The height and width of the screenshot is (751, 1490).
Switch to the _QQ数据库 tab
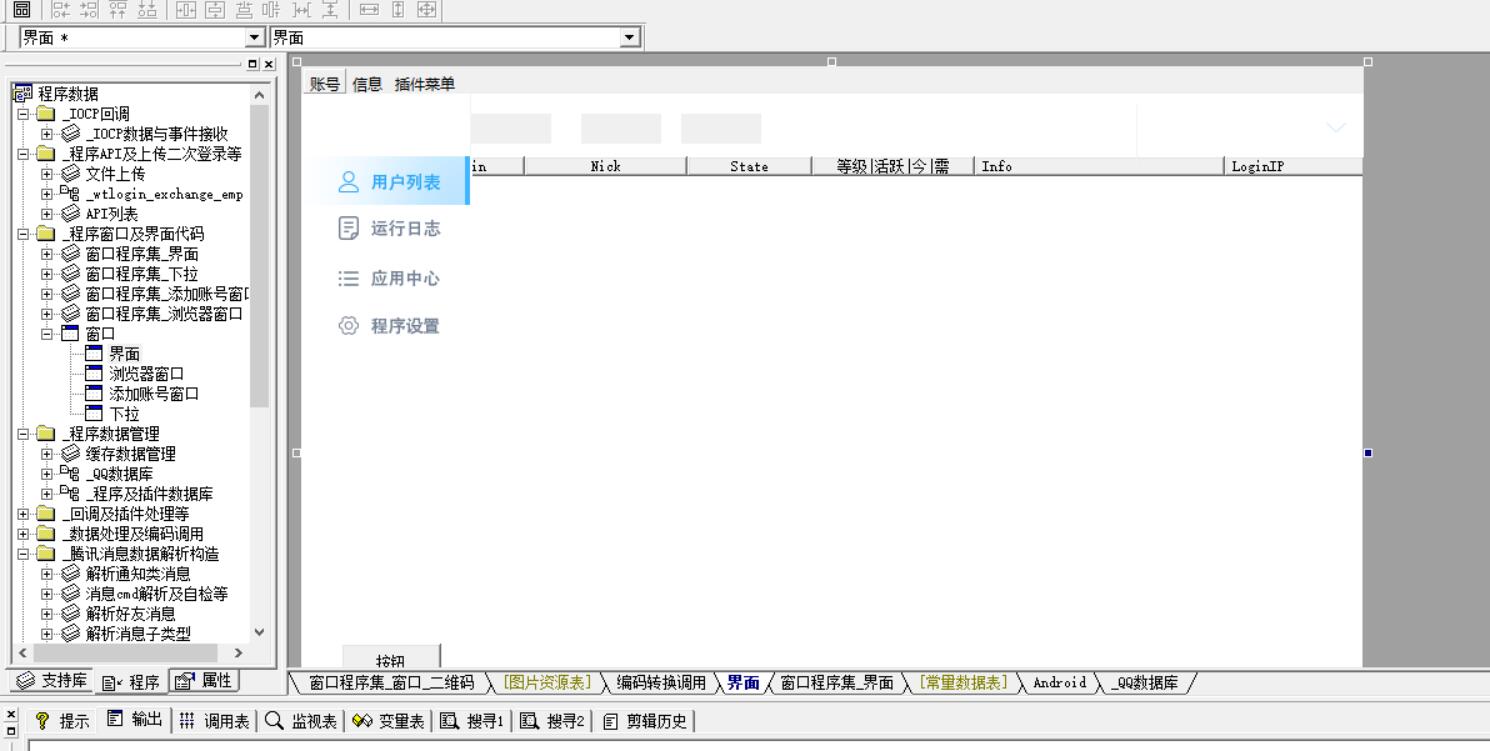coord(1143,683)
